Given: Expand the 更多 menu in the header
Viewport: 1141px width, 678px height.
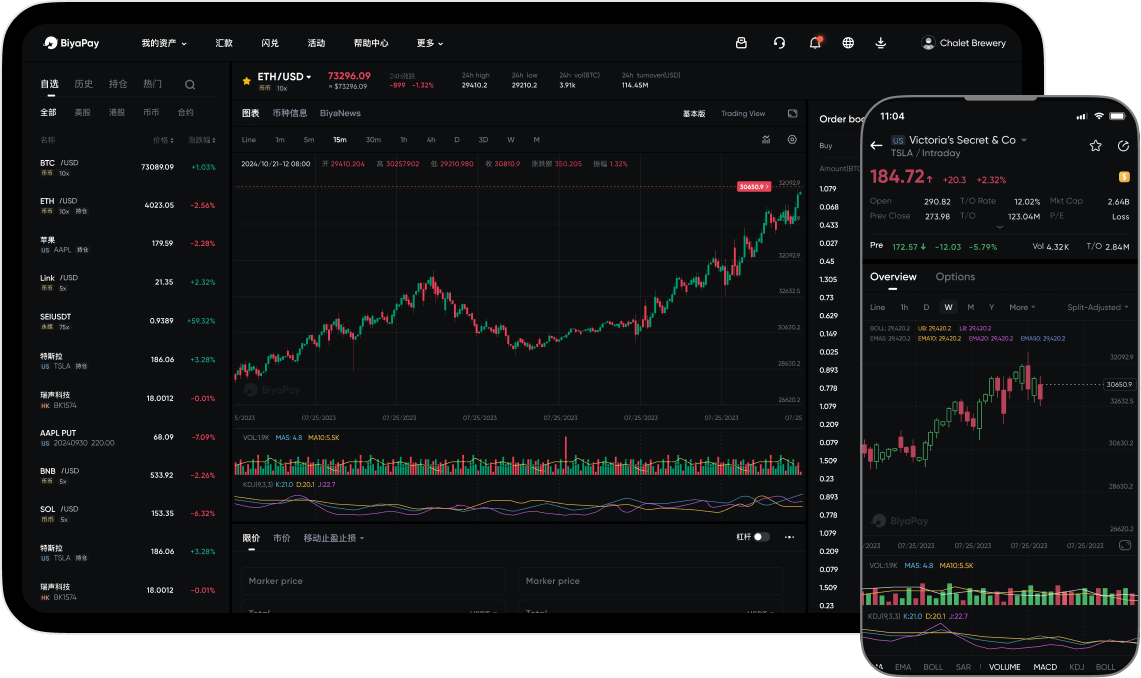Looking at the screenshot, I should point(429,43).
